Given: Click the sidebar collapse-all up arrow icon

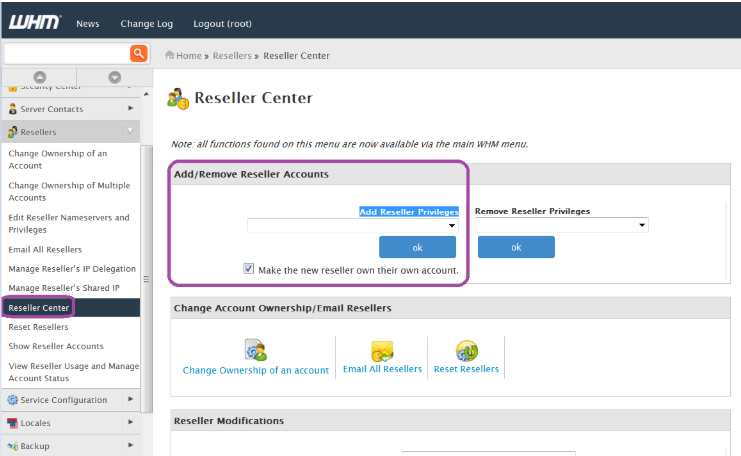Looking at the screenshot, I should point(40,77).
